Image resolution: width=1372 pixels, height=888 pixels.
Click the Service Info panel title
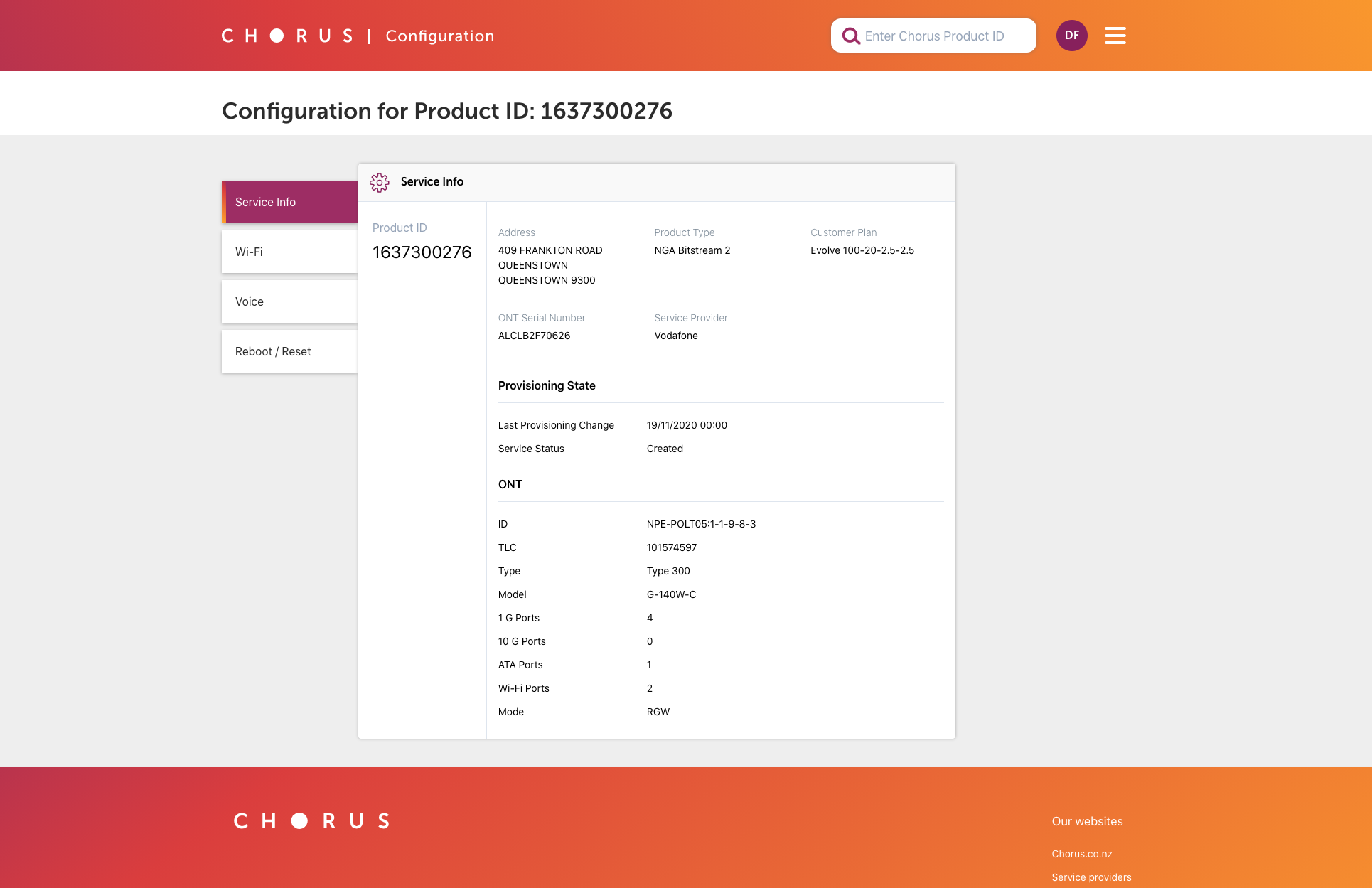(x=432, y=181)
